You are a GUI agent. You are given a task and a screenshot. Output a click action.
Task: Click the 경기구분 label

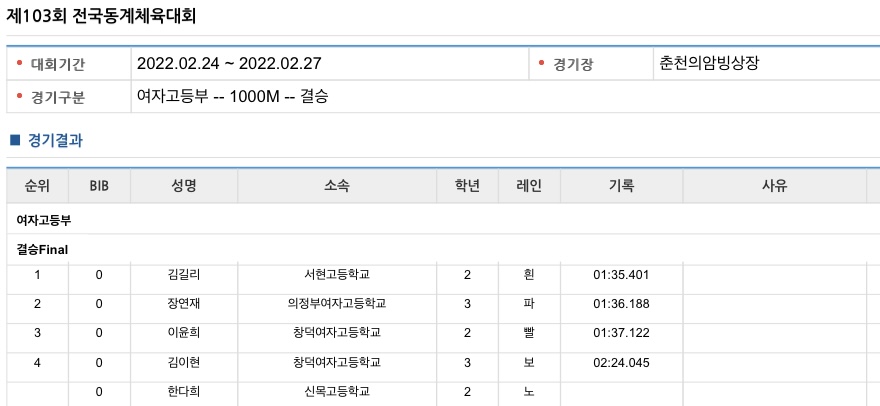58,98
